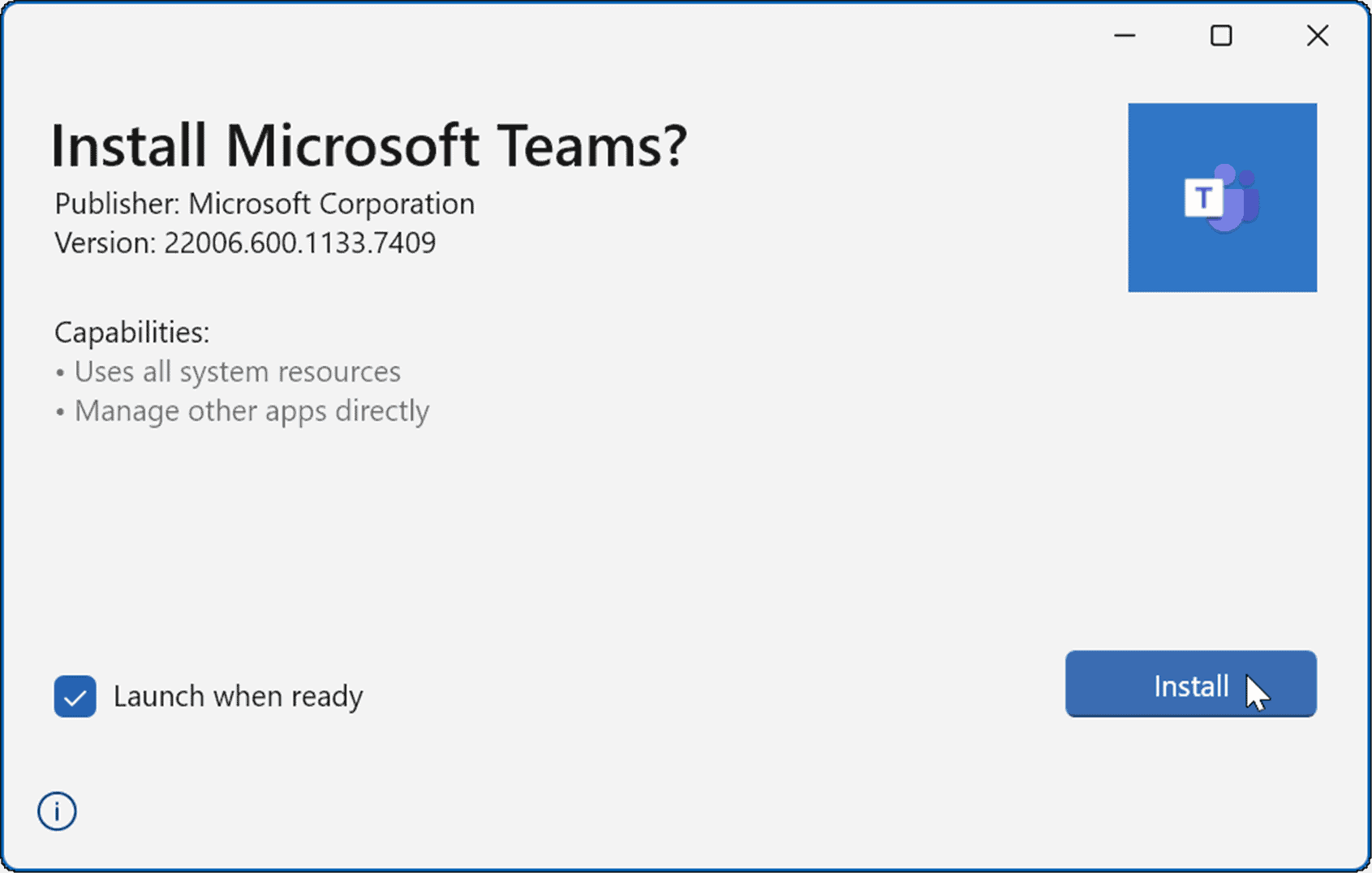Close the Teams installer dialog

(x=1317, y=36)
